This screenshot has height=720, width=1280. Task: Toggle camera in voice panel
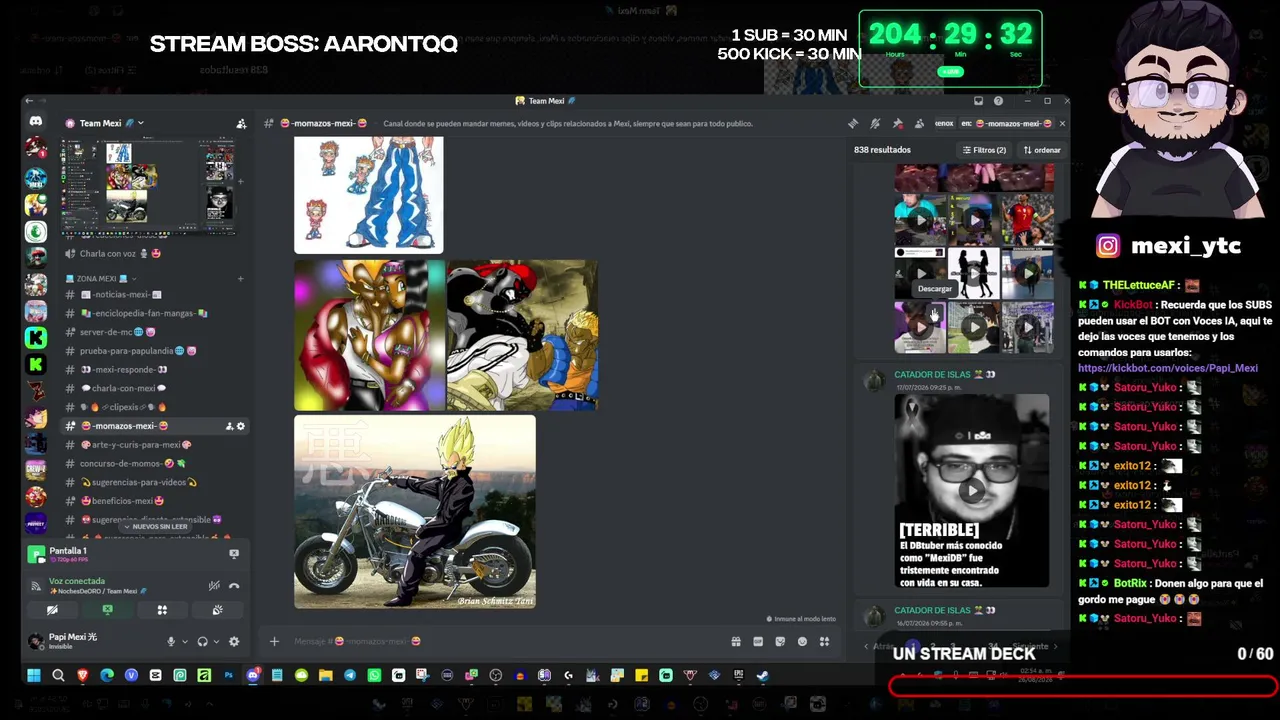[52, 610]
